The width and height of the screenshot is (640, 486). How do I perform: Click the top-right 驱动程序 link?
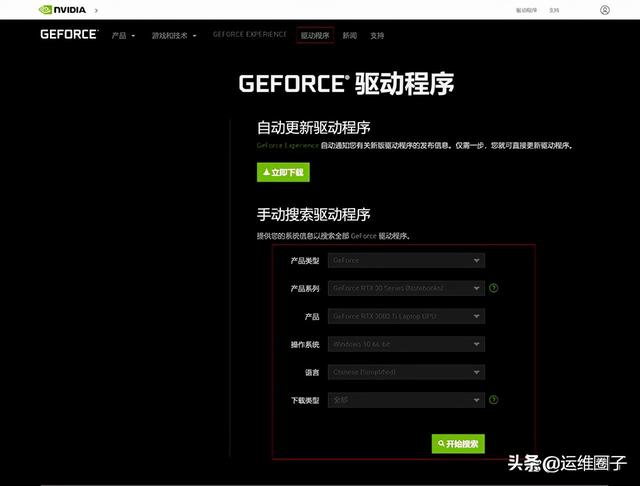pyautogui.click(x=526, y=10)
